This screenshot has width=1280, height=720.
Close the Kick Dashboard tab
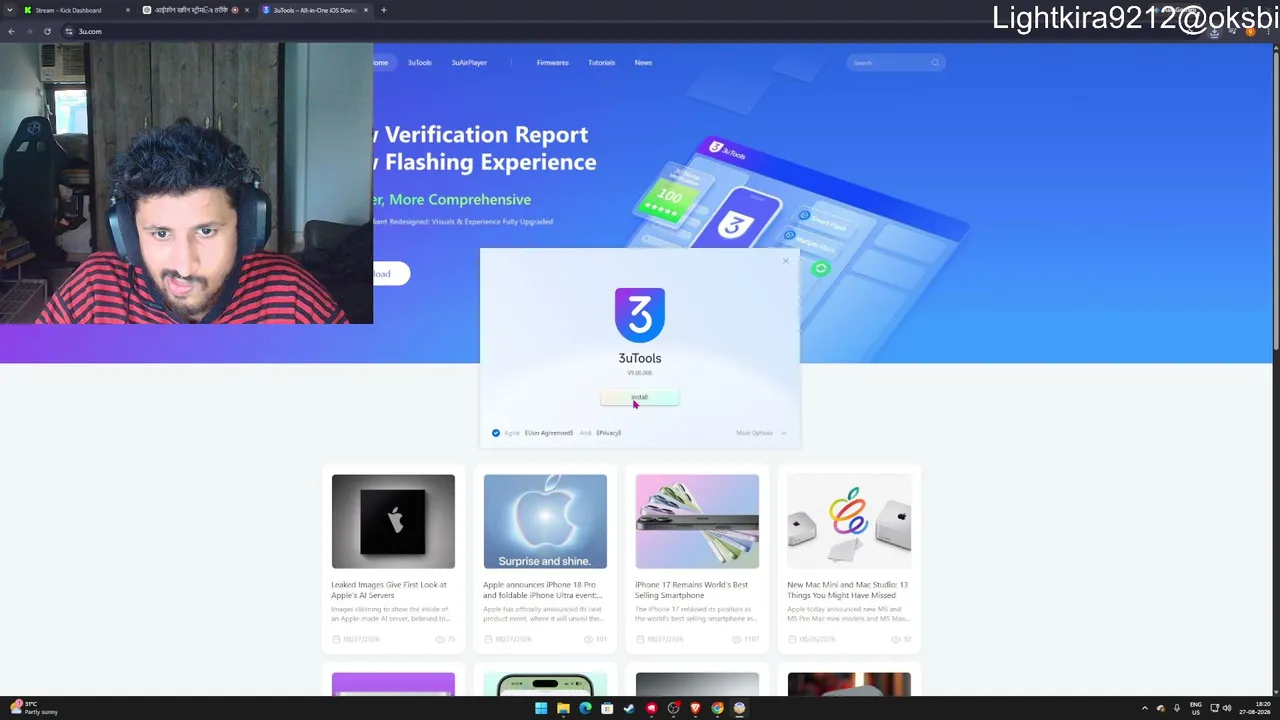[128, 10]
